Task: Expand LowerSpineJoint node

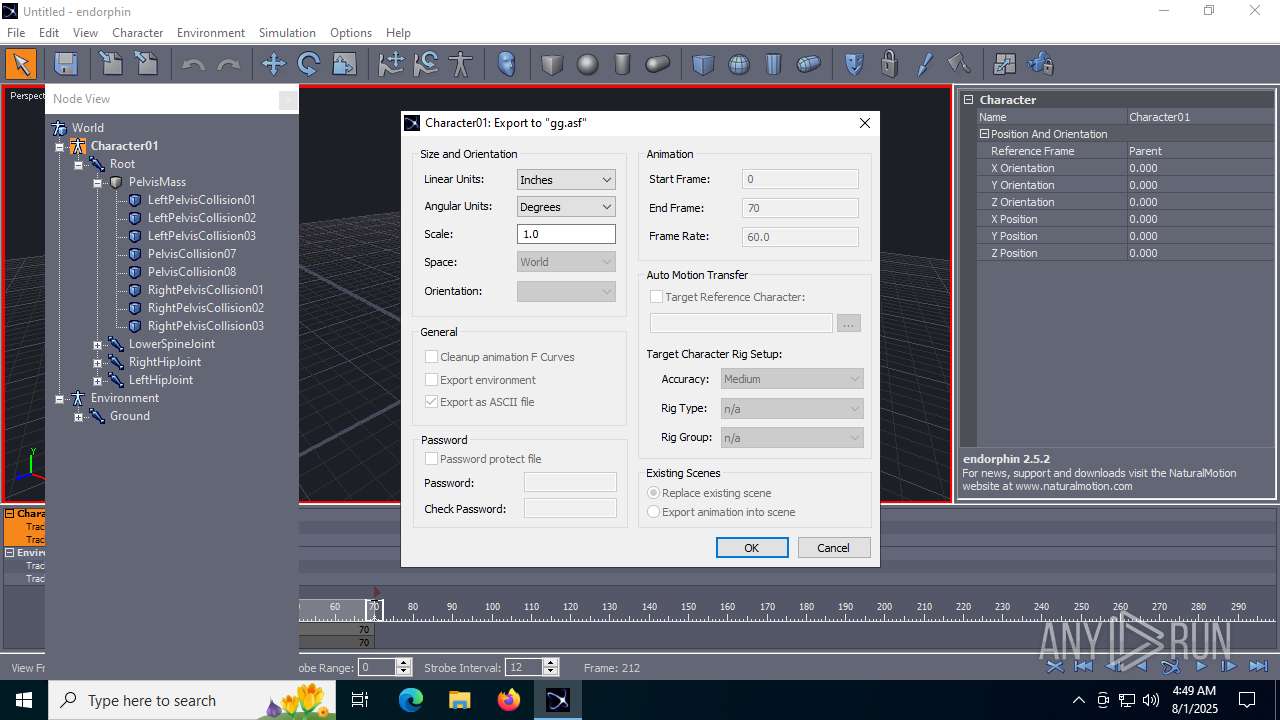Action: [x=97, y=345]
